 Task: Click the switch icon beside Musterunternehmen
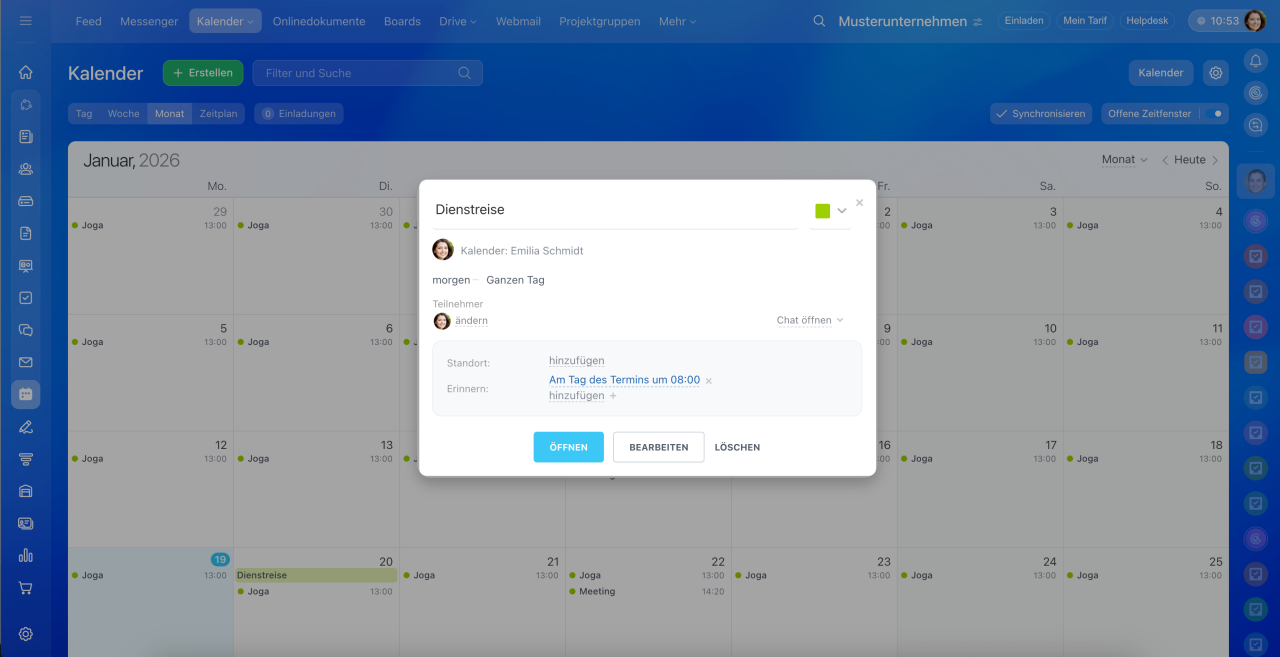(x=977, y=22)
